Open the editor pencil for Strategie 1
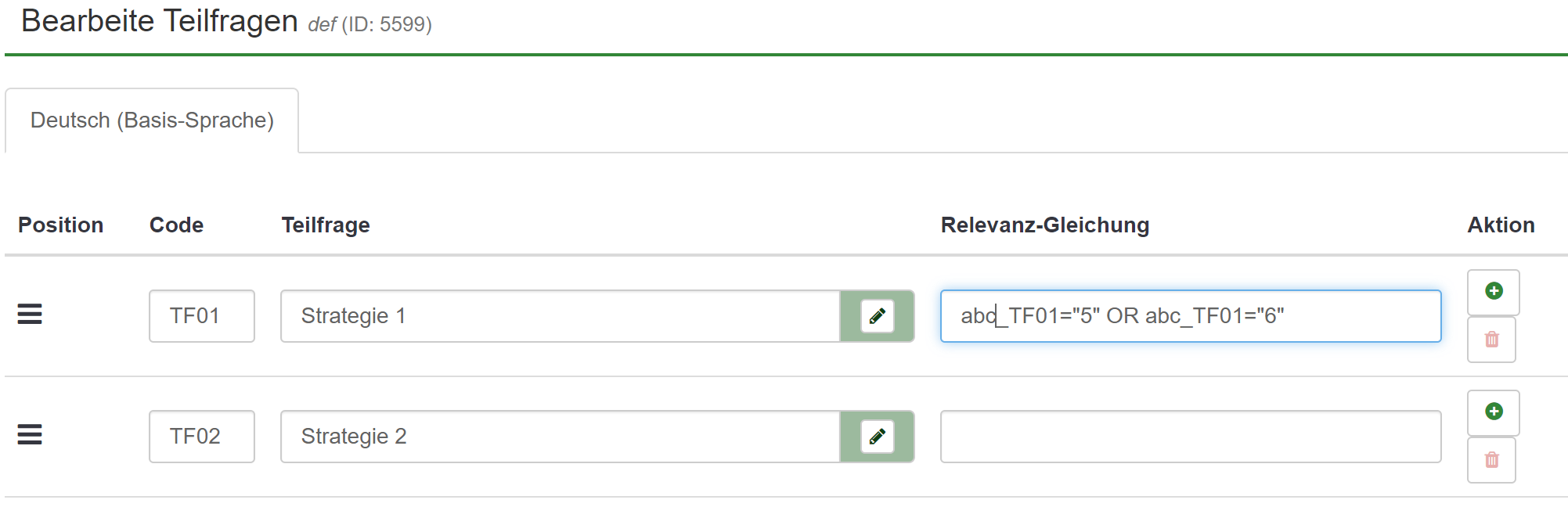 [x=877, y=316]
